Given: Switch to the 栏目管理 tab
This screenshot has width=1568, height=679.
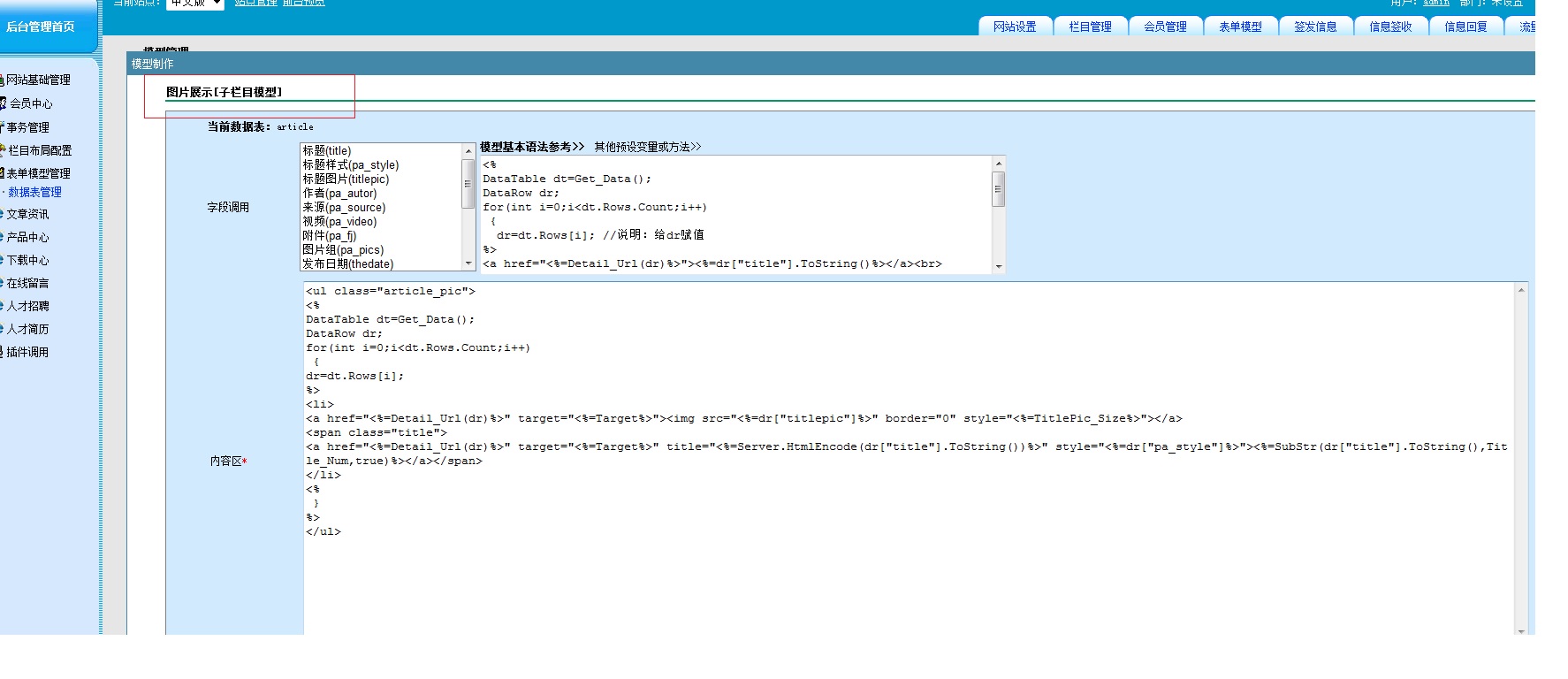Looking at the screenshot, I should click(1090, 27).
